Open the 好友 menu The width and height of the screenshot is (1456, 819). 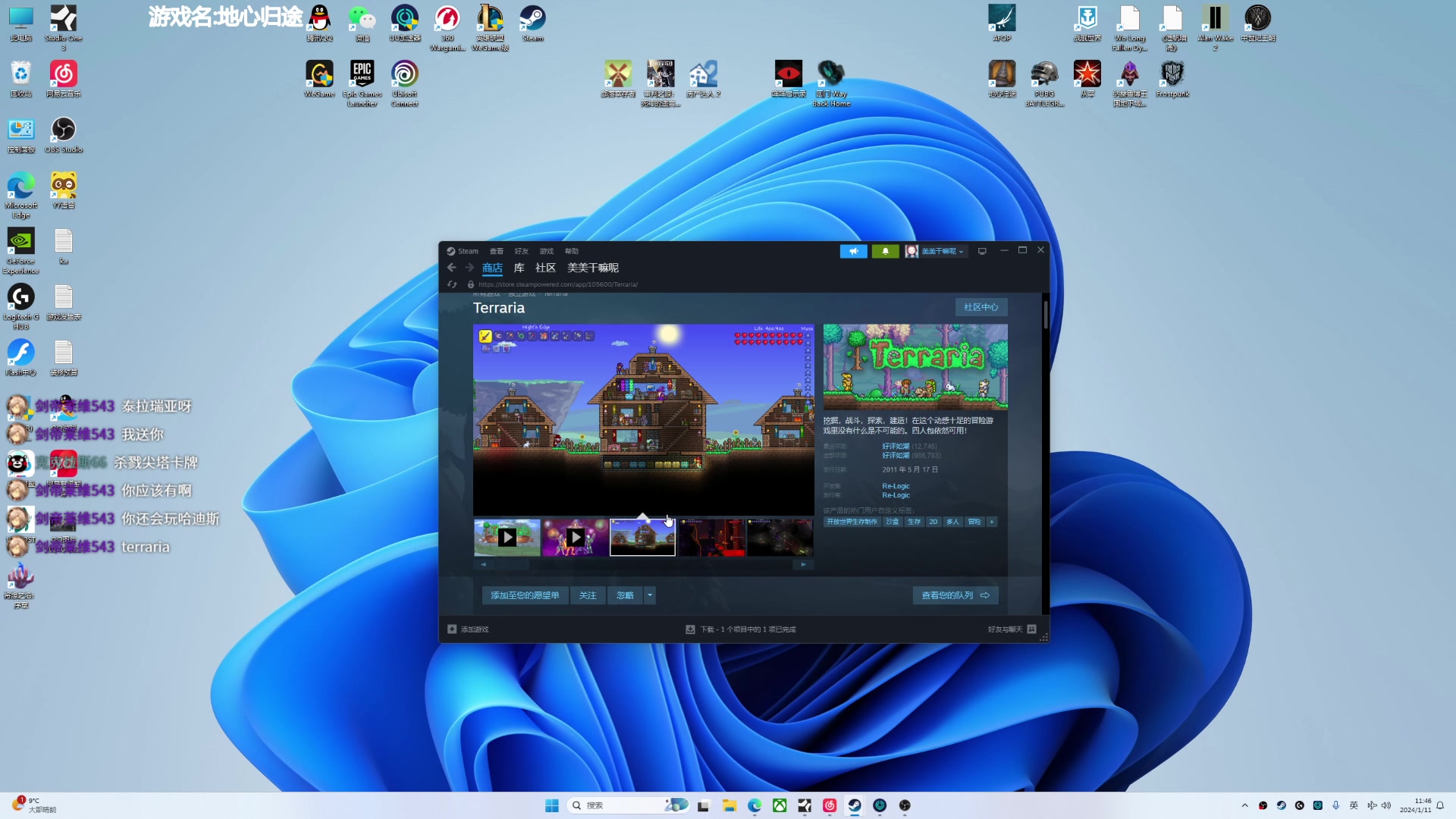coord(522,251)
